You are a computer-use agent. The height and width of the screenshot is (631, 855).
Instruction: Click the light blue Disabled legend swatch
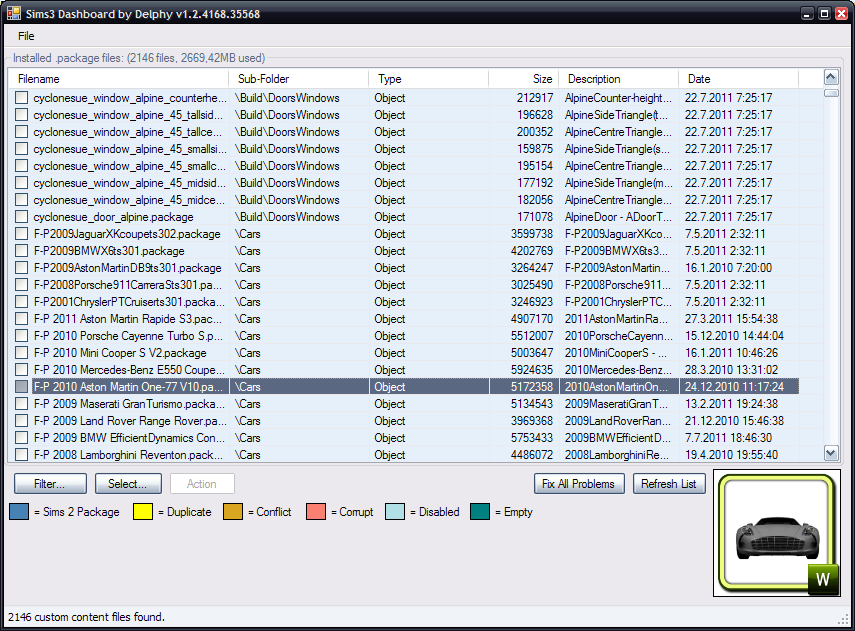pos(395,512)
